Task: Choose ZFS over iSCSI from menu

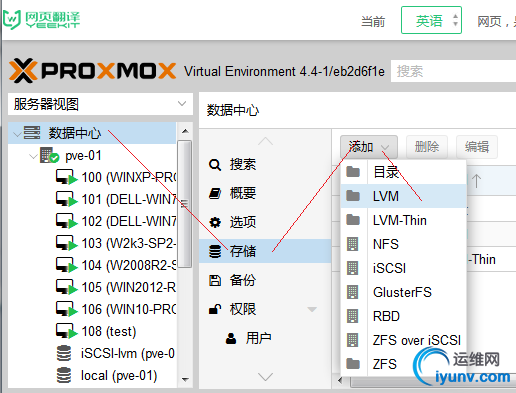Action: coord(403,340)
